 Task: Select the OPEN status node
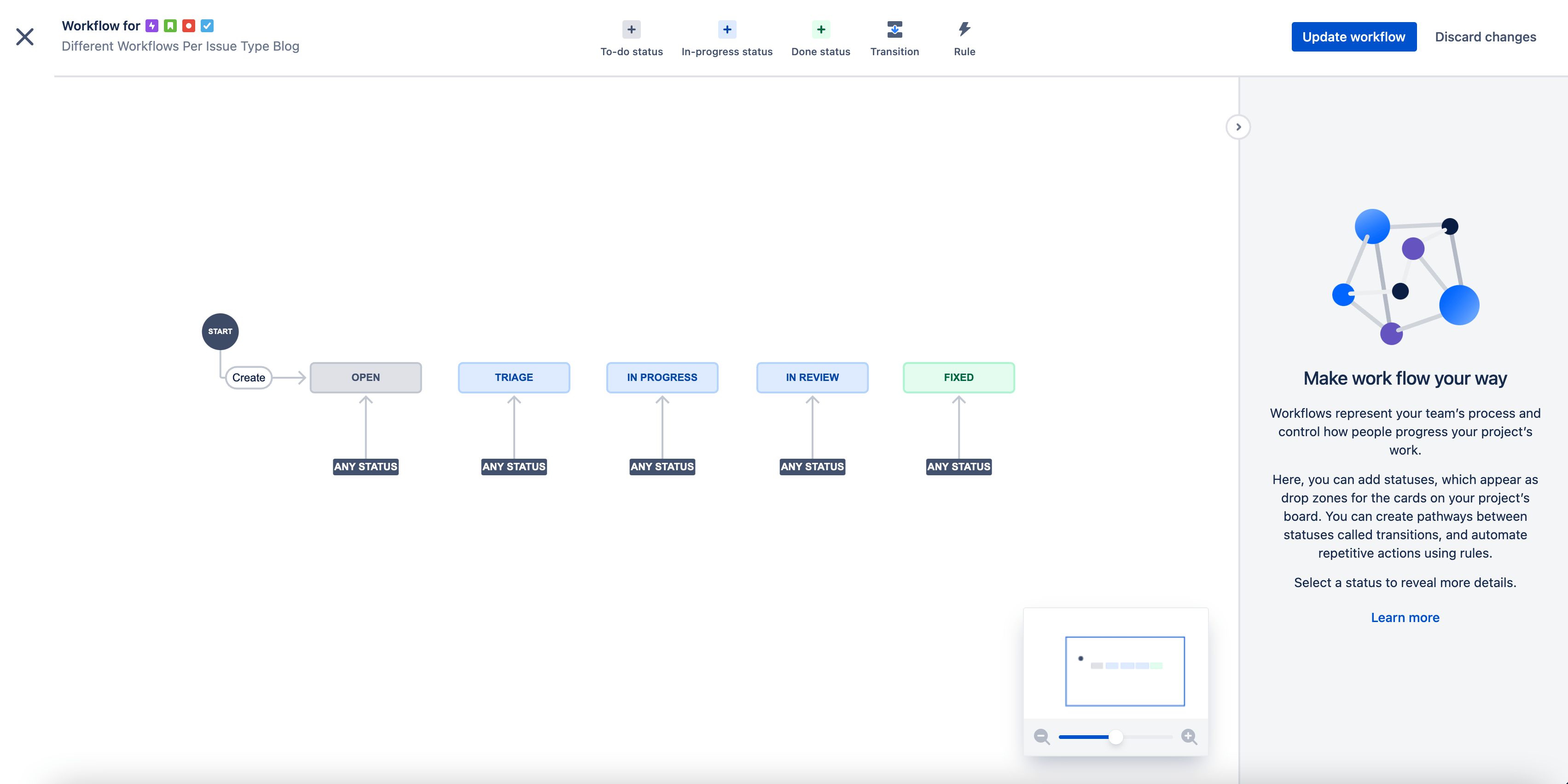(x=365, y=378)
